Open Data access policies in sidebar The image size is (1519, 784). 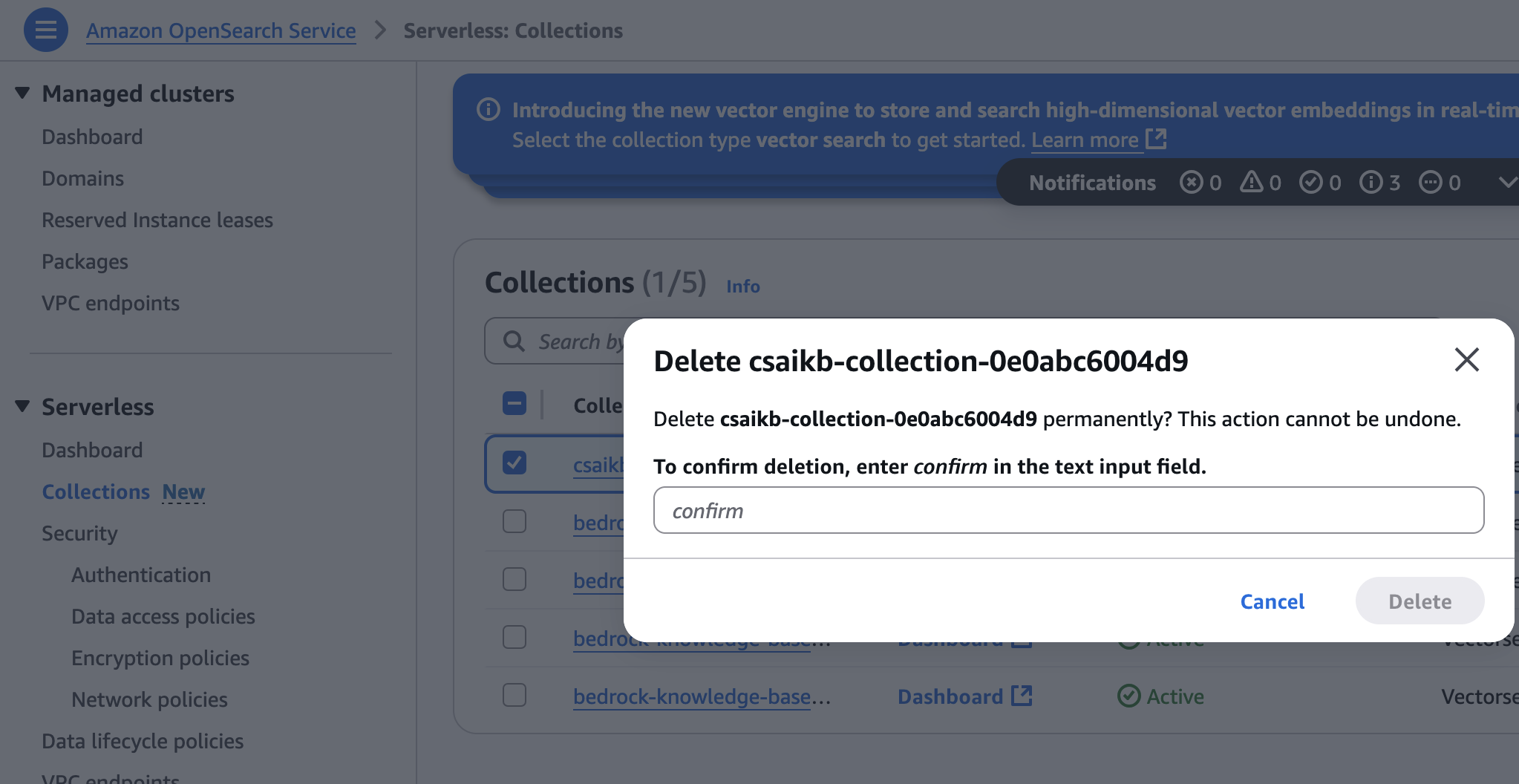point(163,616)
